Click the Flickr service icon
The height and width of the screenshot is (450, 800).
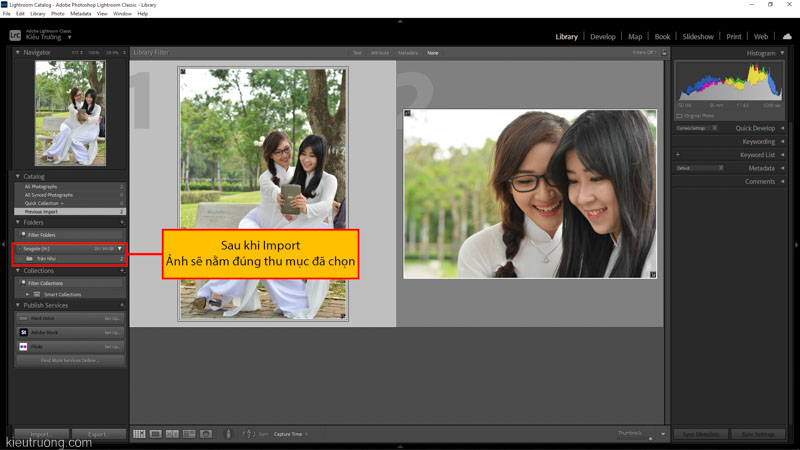click(x=23, y=346)
